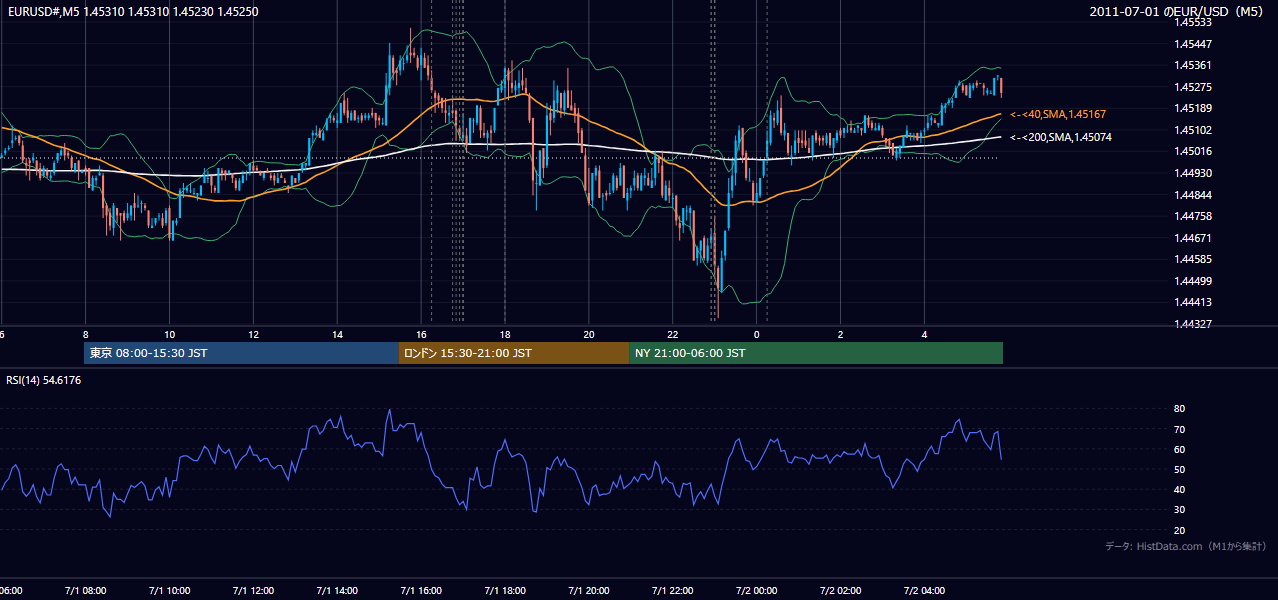Click the Tokyo 08:00-15:30 JST session bar
The image size is (1278, 600).
click(x=241, y=353)
